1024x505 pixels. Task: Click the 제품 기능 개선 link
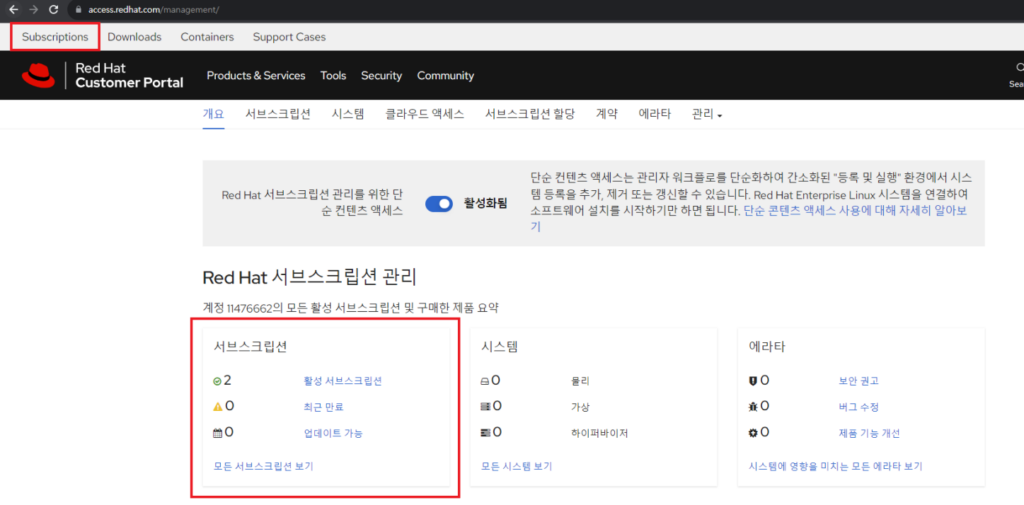pos(869,432)
